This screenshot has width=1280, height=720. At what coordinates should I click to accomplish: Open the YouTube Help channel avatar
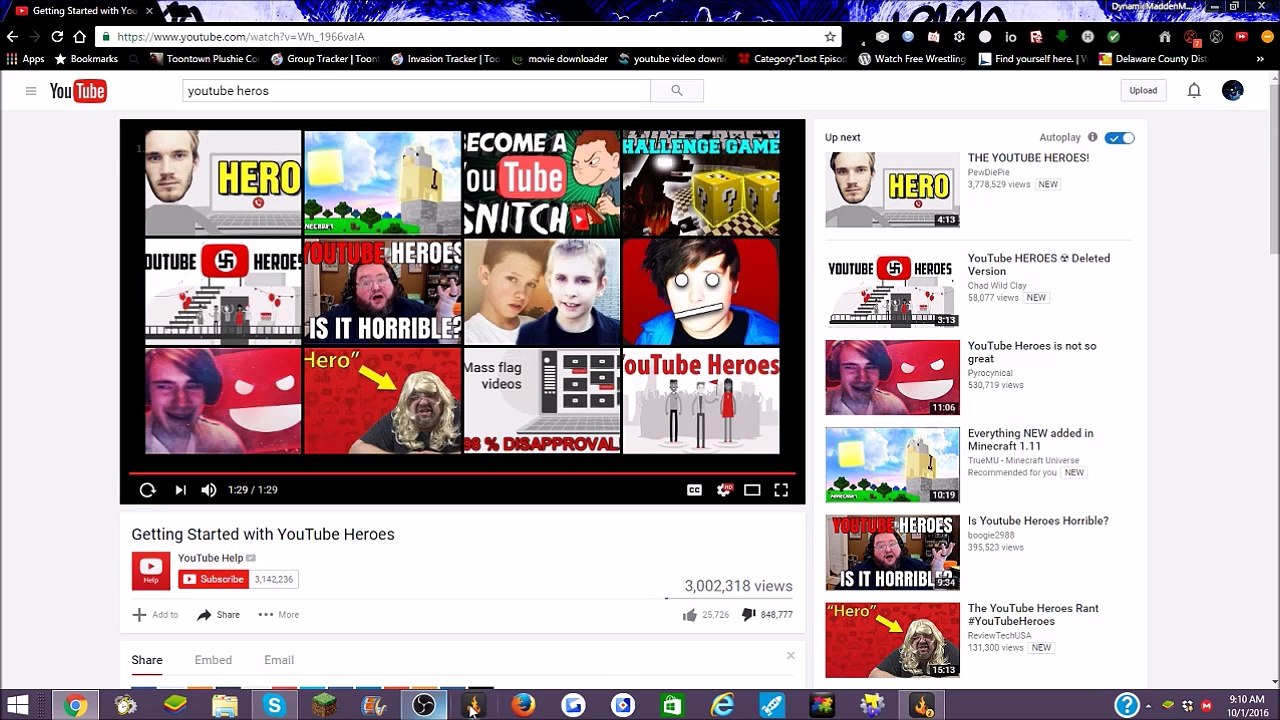point(151,571)
